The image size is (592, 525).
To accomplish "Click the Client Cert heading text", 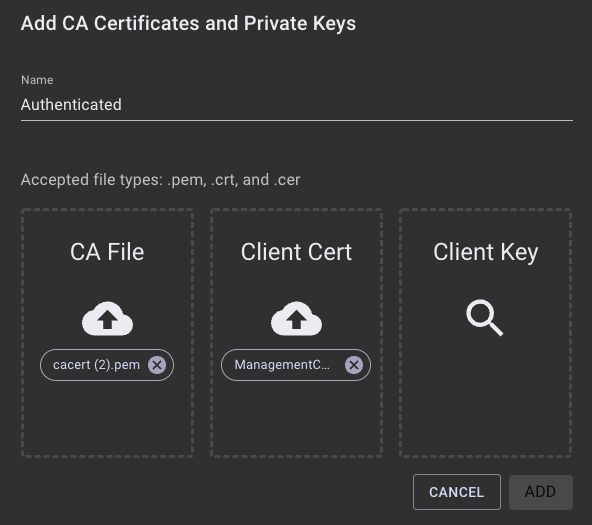I will [296, 252].
